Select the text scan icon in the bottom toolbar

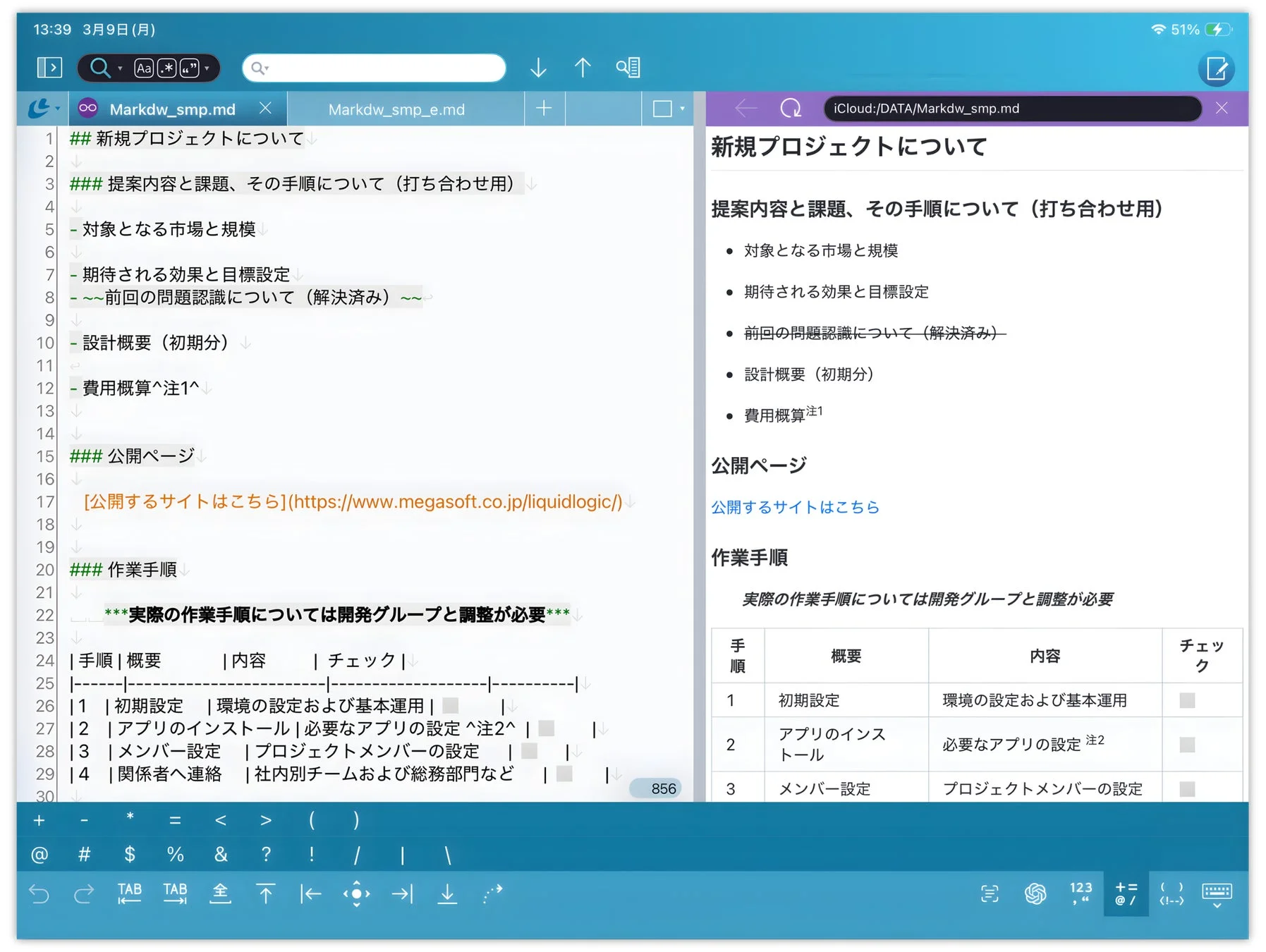point(990,893)
